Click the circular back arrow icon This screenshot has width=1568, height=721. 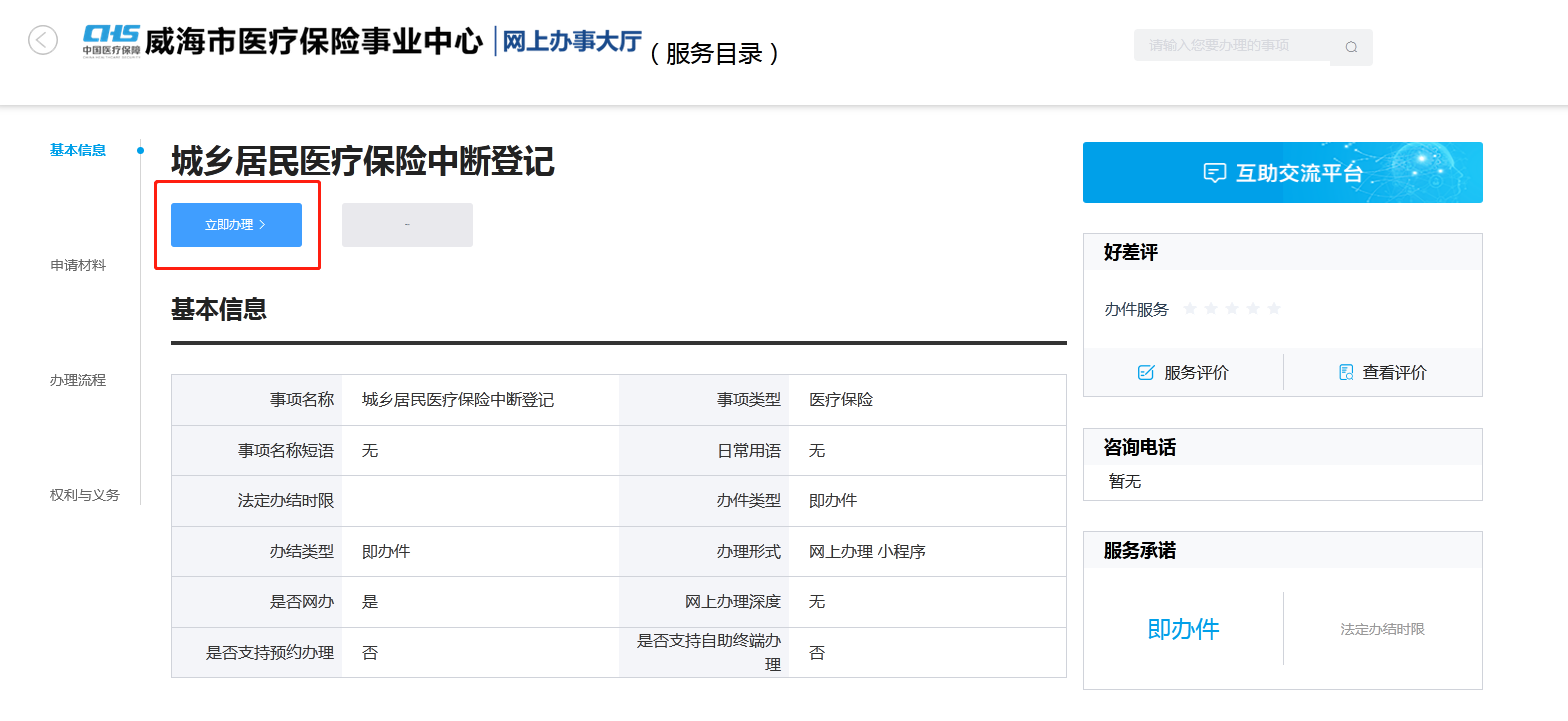43,40
